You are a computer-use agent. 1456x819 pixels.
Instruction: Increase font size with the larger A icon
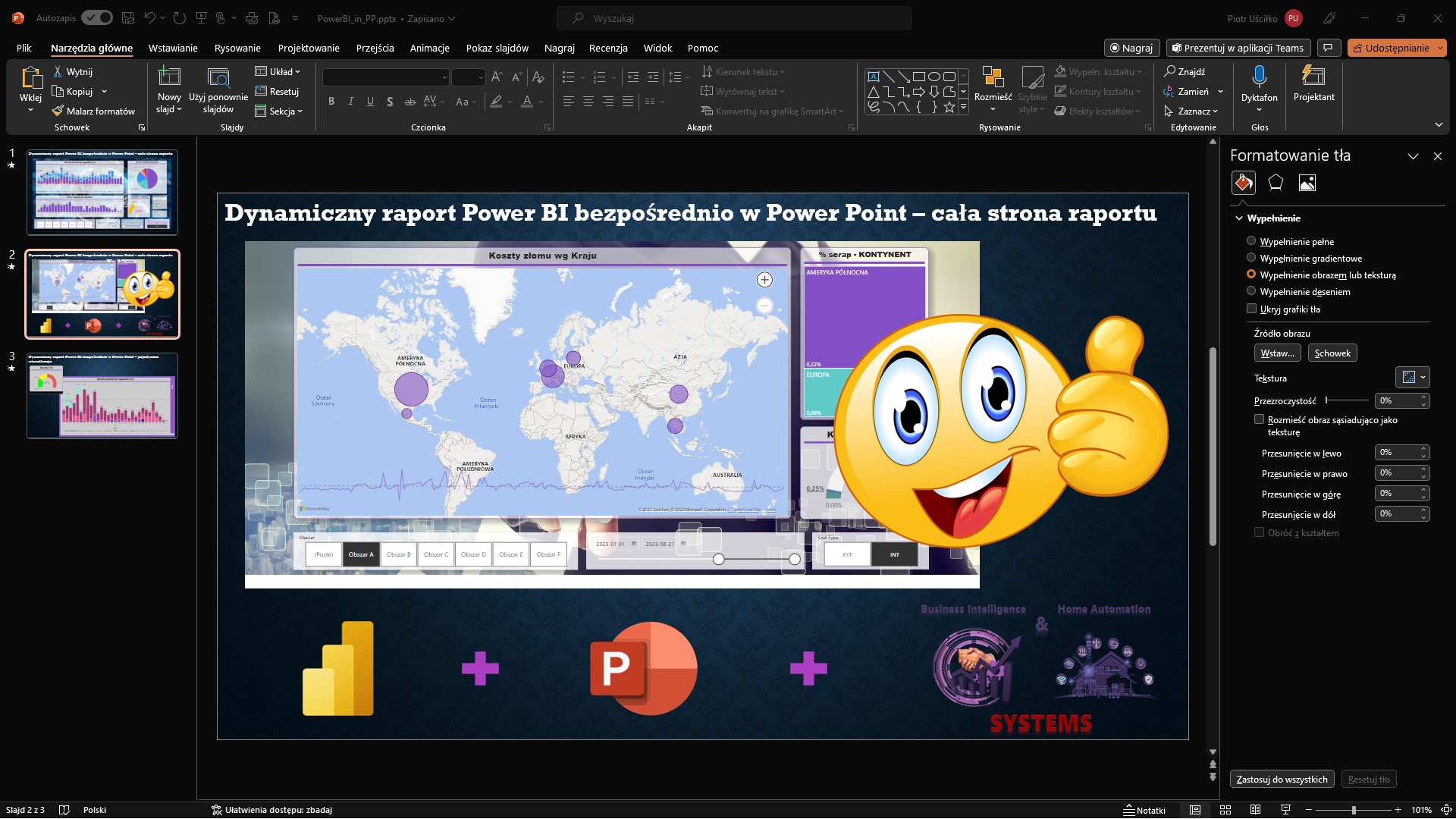[497, 77]
